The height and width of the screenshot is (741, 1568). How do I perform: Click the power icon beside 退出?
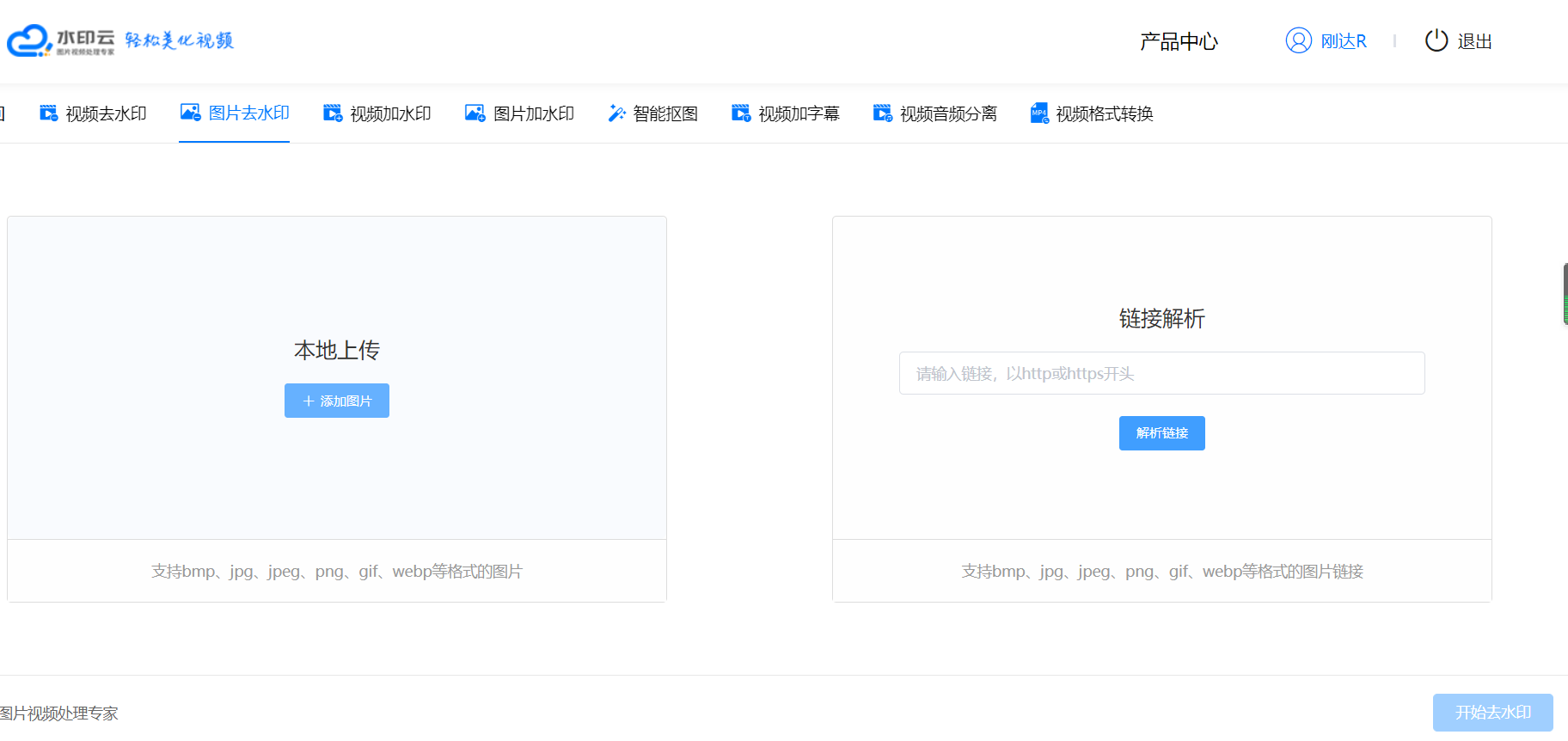click(x=1436, y=40)
